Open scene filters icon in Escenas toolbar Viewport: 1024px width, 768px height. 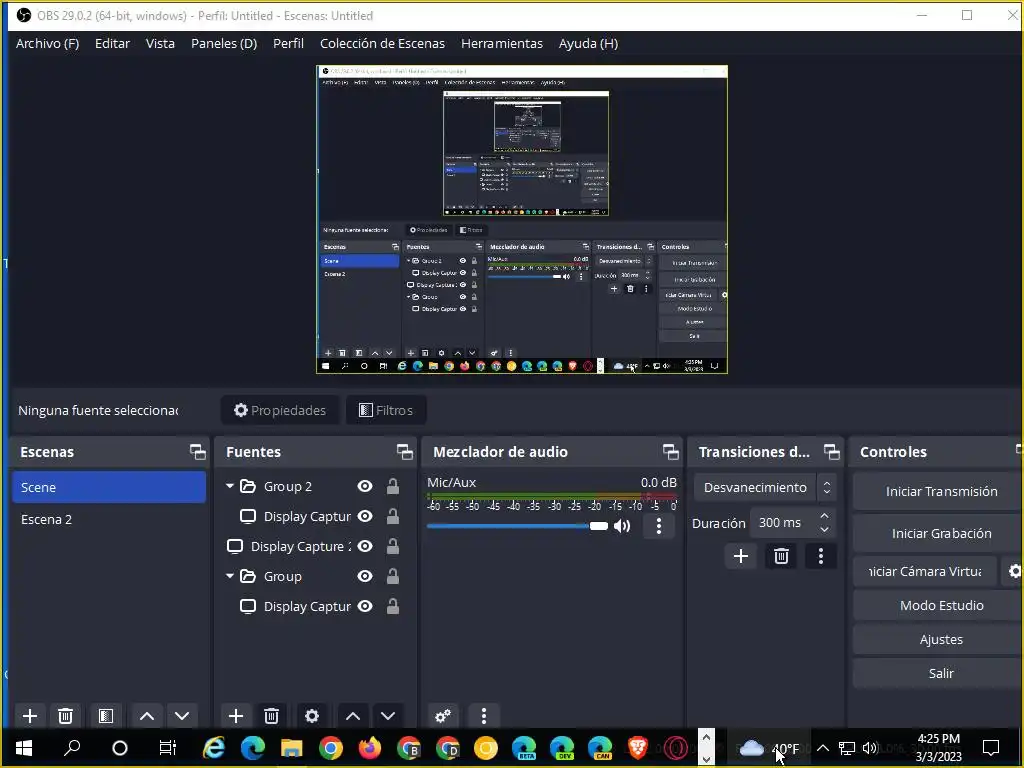(106, 716)
